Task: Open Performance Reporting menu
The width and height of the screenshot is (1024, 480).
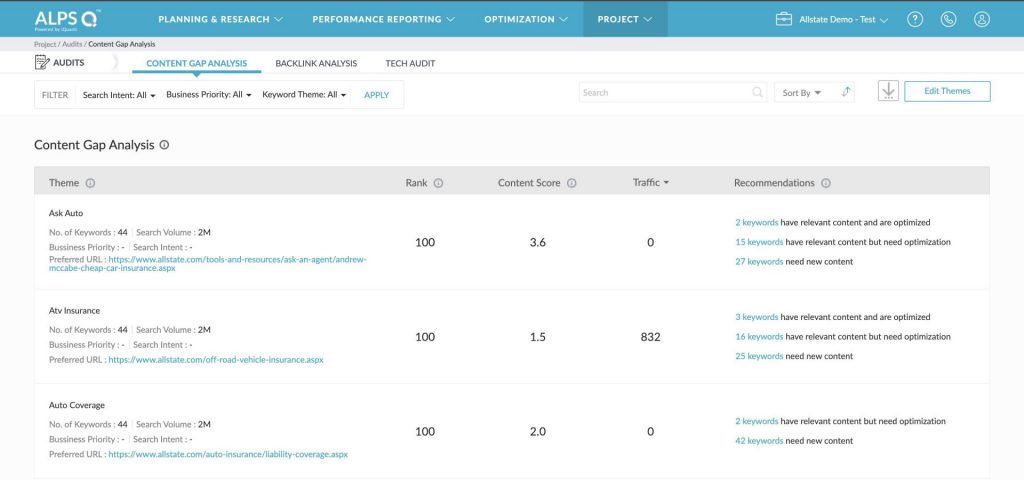Action: click(383, 19)
